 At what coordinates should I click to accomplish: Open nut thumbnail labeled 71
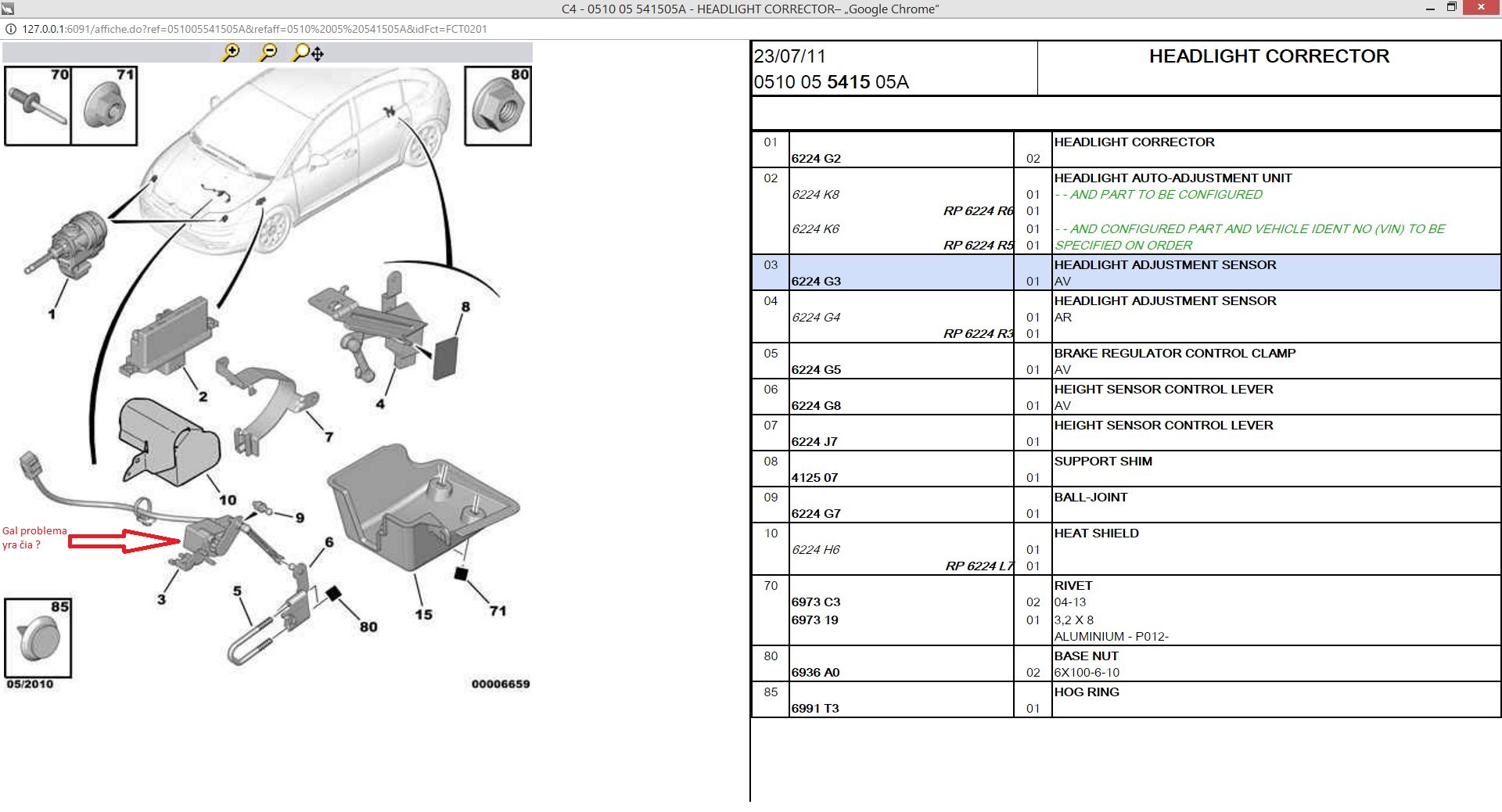[x=104, y=106]
